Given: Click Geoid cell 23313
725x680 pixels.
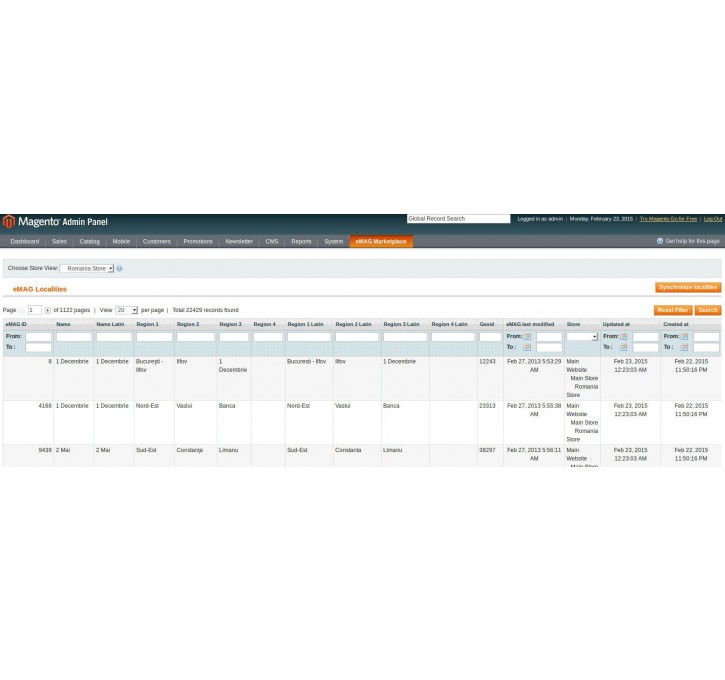Looking at the screenshot, I should pyautogui.click(x=487, y=406).
